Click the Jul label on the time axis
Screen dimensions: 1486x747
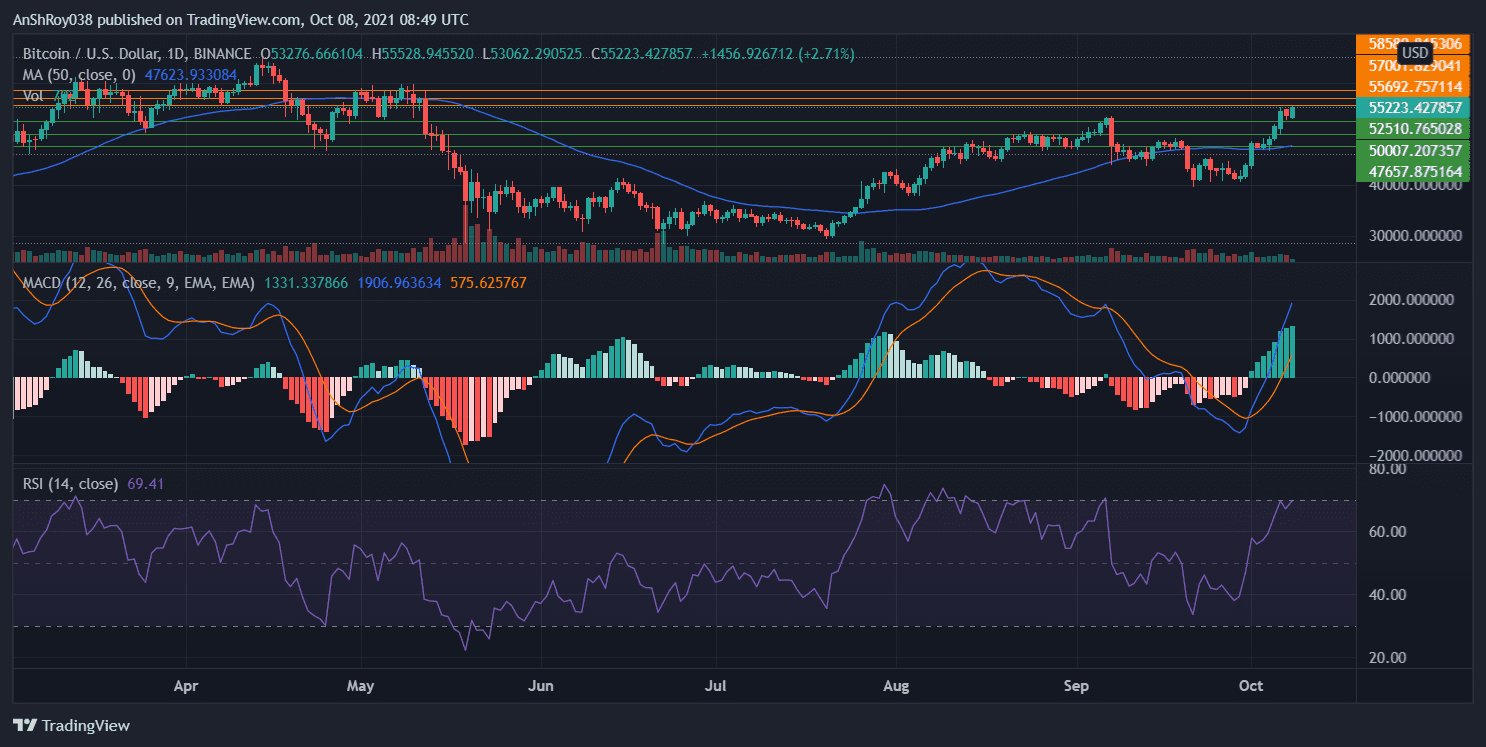[716, 688]
